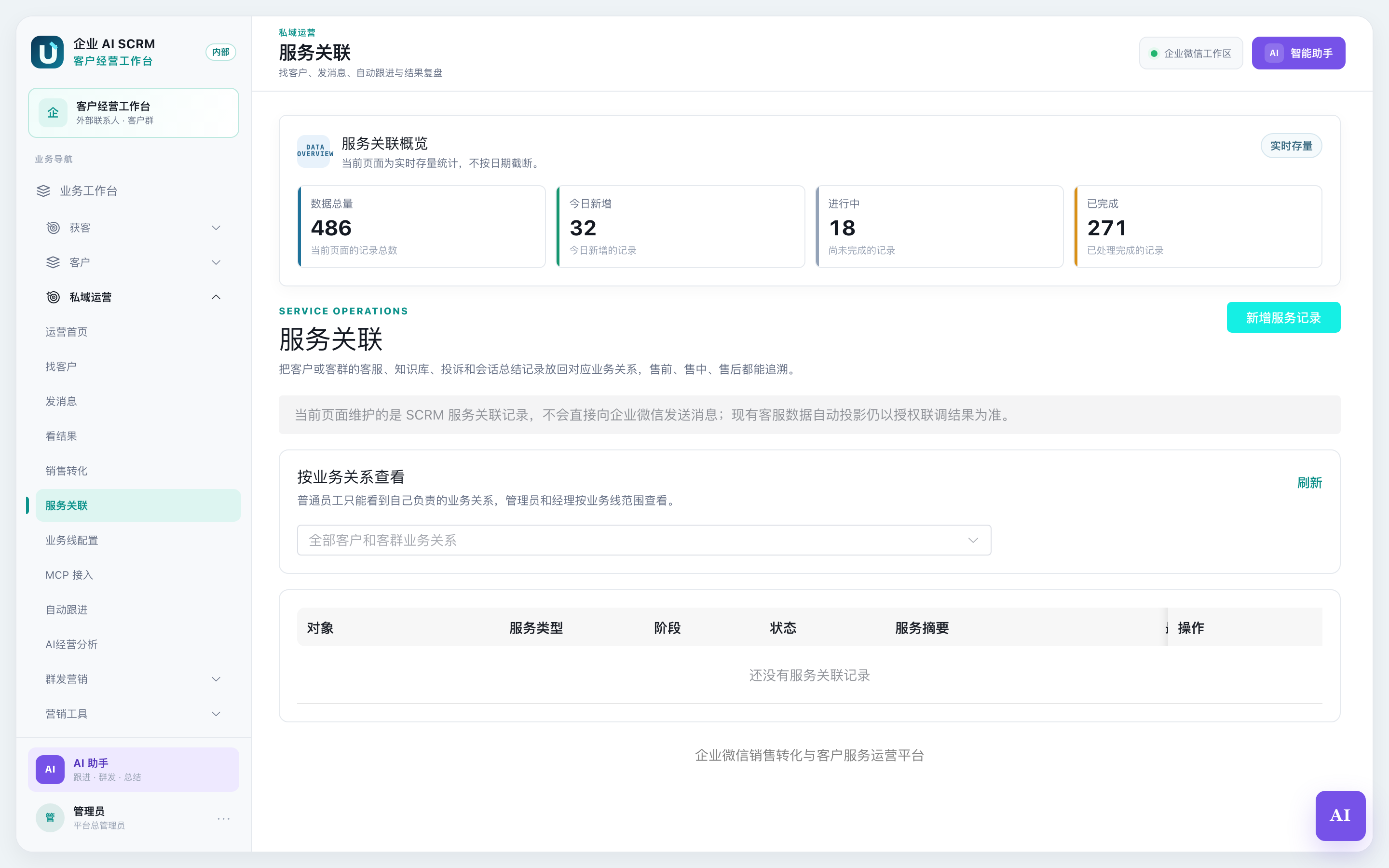Open 运营首页 in the sidebar
Viewport: 1389px width, 868px height.
[138, 332]
